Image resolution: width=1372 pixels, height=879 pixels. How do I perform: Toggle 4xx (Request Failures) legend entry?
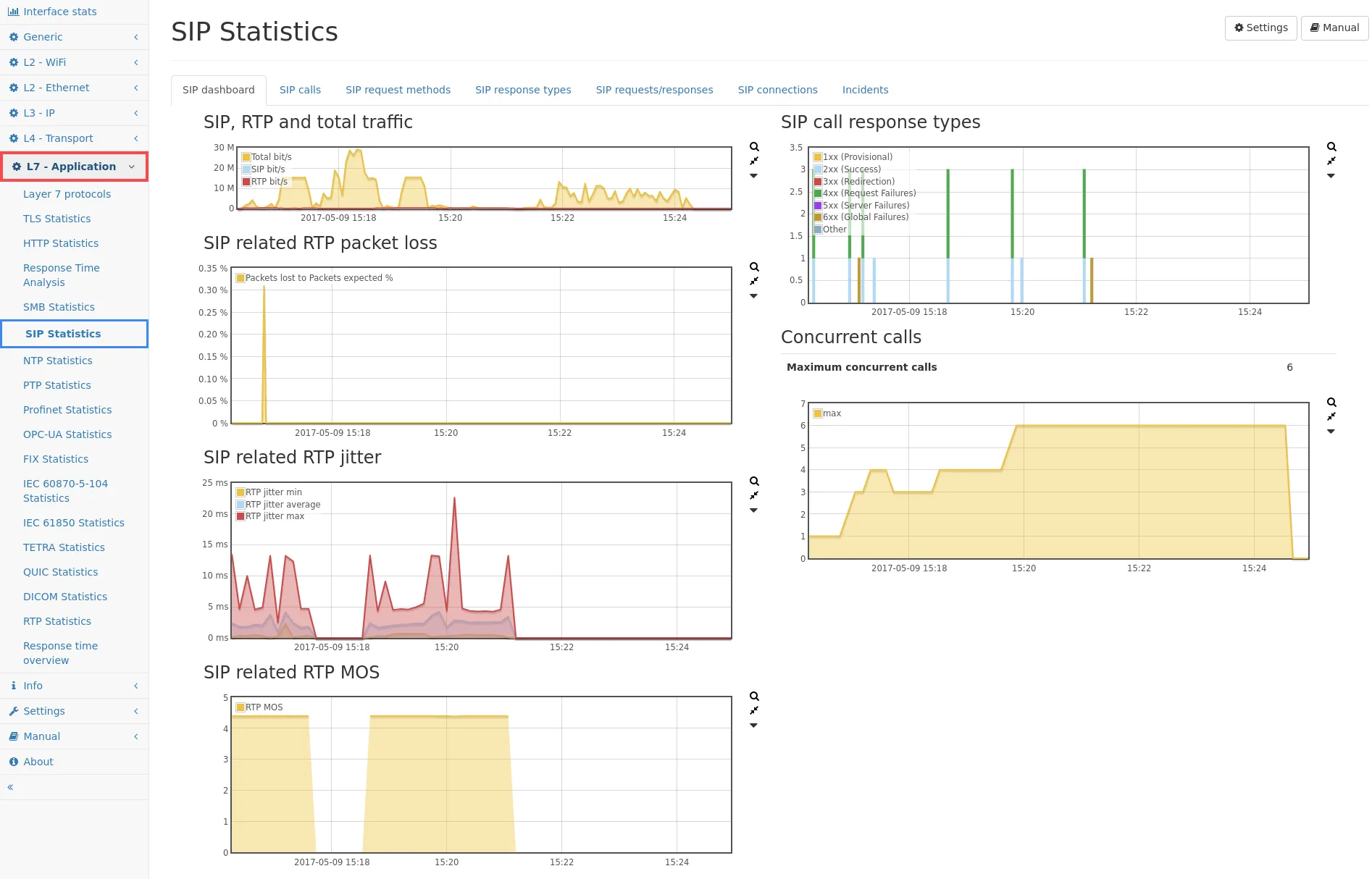tap(869, 193)
